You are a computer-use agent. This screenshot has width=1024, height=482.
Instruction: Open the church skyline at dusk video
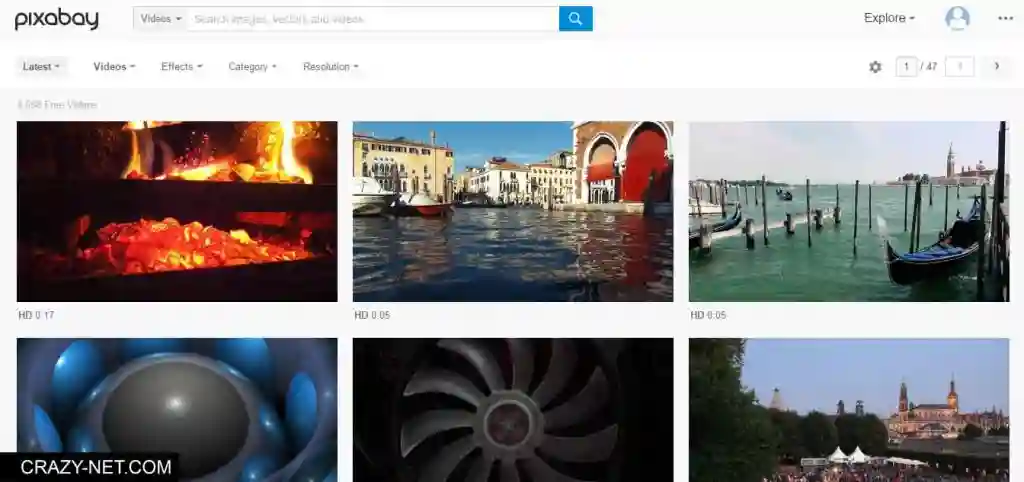tap(849, 410)
